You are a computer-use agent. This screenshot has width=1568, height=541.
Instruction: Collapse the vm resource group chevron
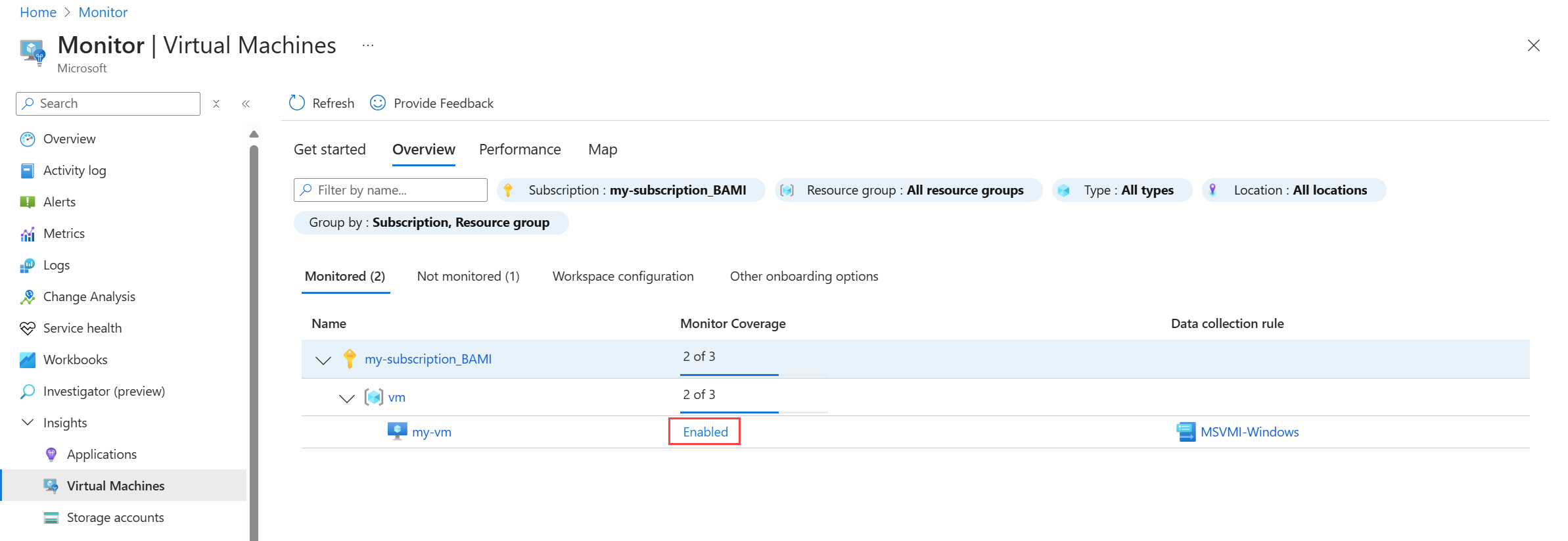click(347, 398)
